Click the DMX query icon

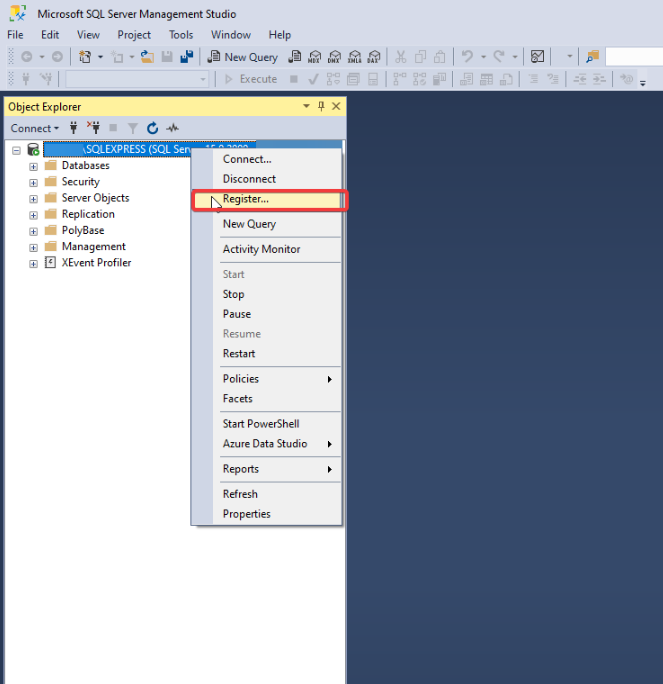[x=335, y=57]
